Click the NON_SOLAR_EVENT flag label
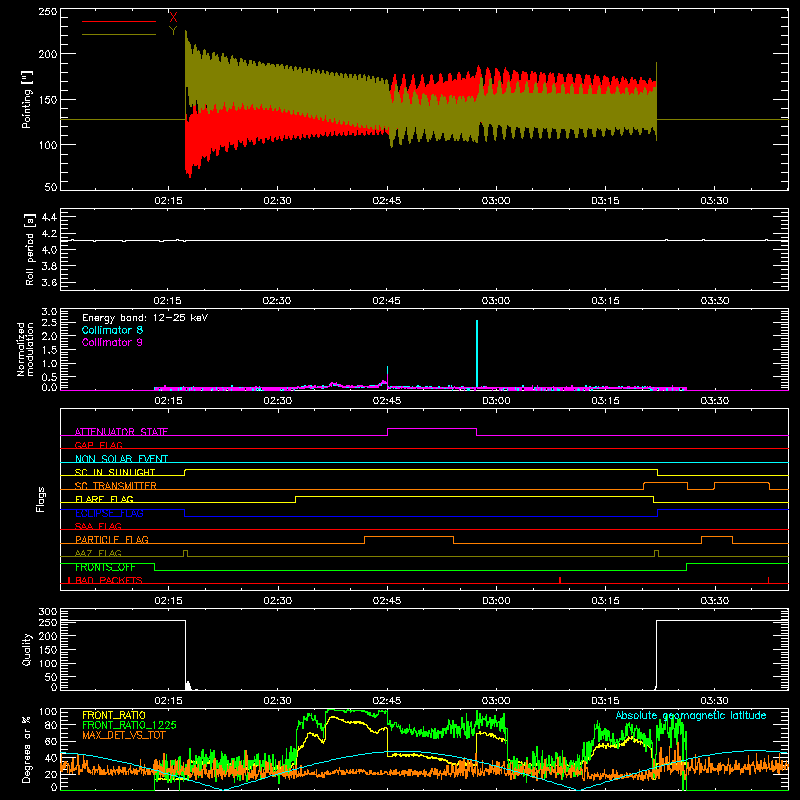 click(121, 459)
